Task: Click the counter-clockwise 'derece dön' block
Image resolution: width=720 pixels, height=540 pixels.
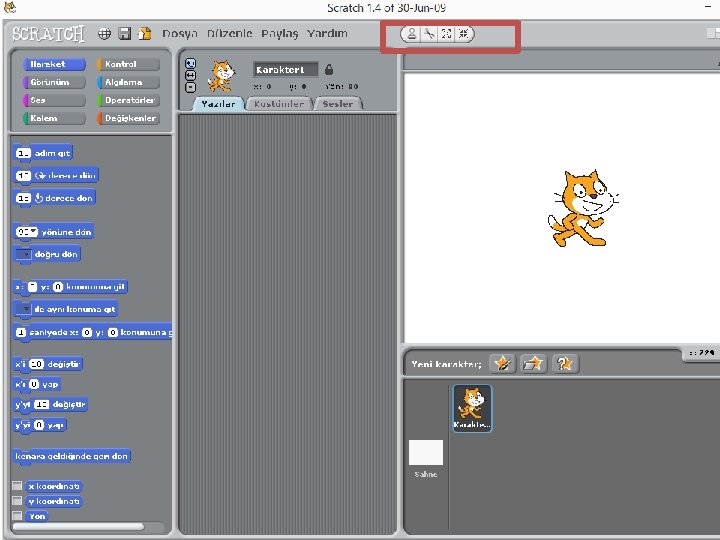Action: pyautogui.click(x=54, y=198)
